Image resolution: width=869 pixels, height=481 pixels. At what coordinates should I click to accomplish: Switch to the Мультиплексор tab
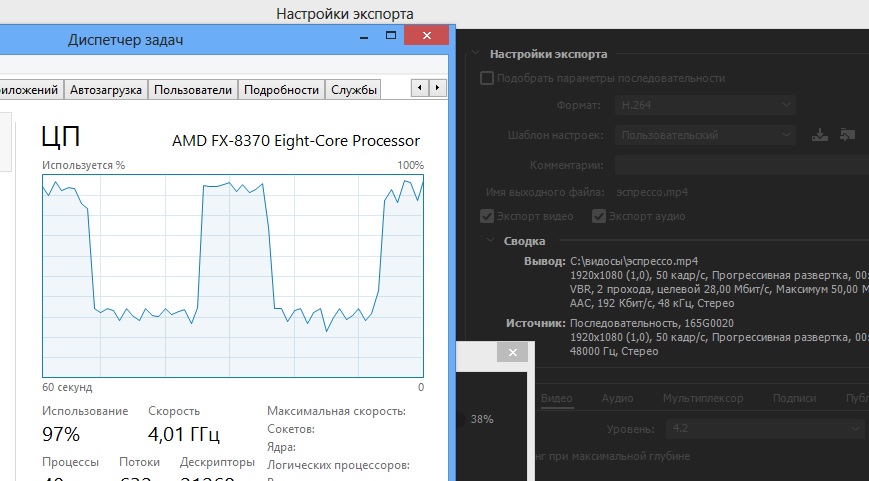tap(703, 398)
